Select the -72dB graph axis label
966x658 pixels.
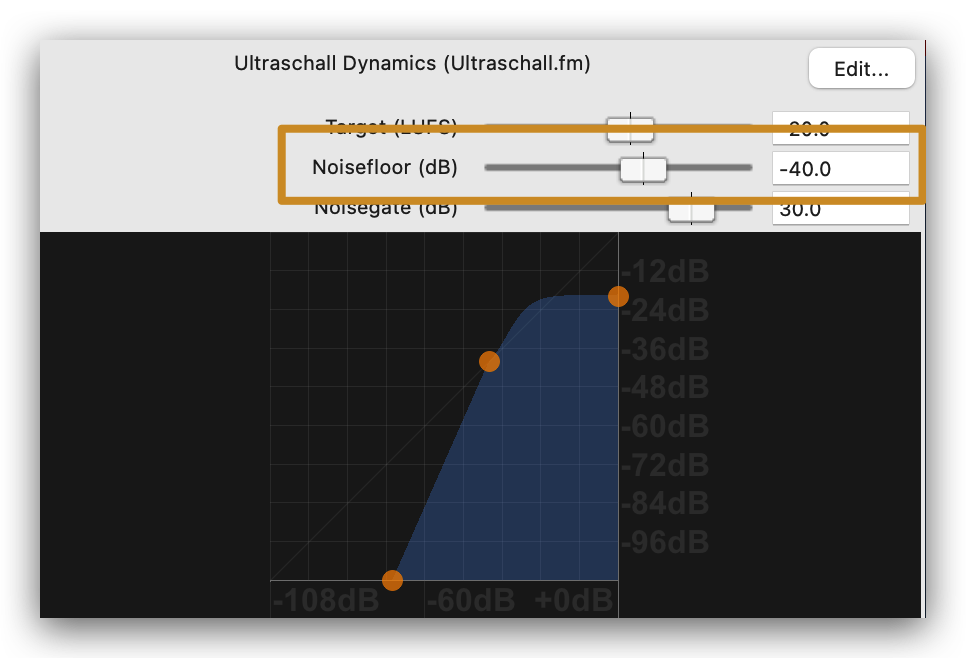665,465
